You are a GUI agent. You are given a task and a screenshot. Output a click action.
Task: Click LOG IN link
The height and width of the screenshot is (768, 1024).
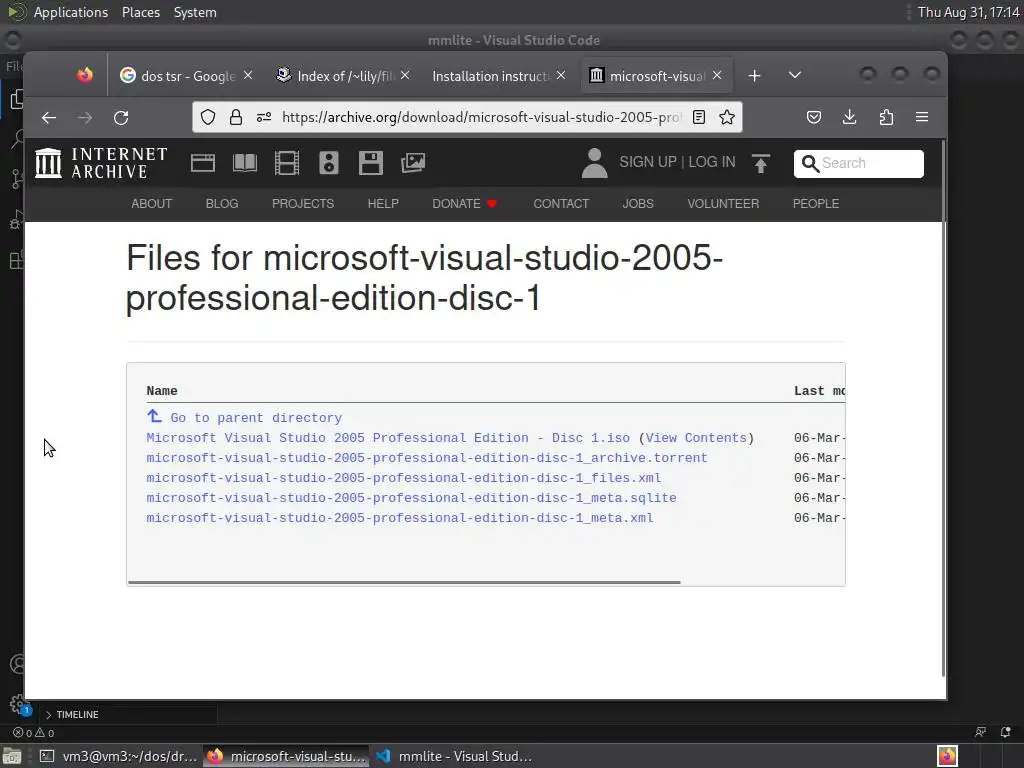[712, 162]
